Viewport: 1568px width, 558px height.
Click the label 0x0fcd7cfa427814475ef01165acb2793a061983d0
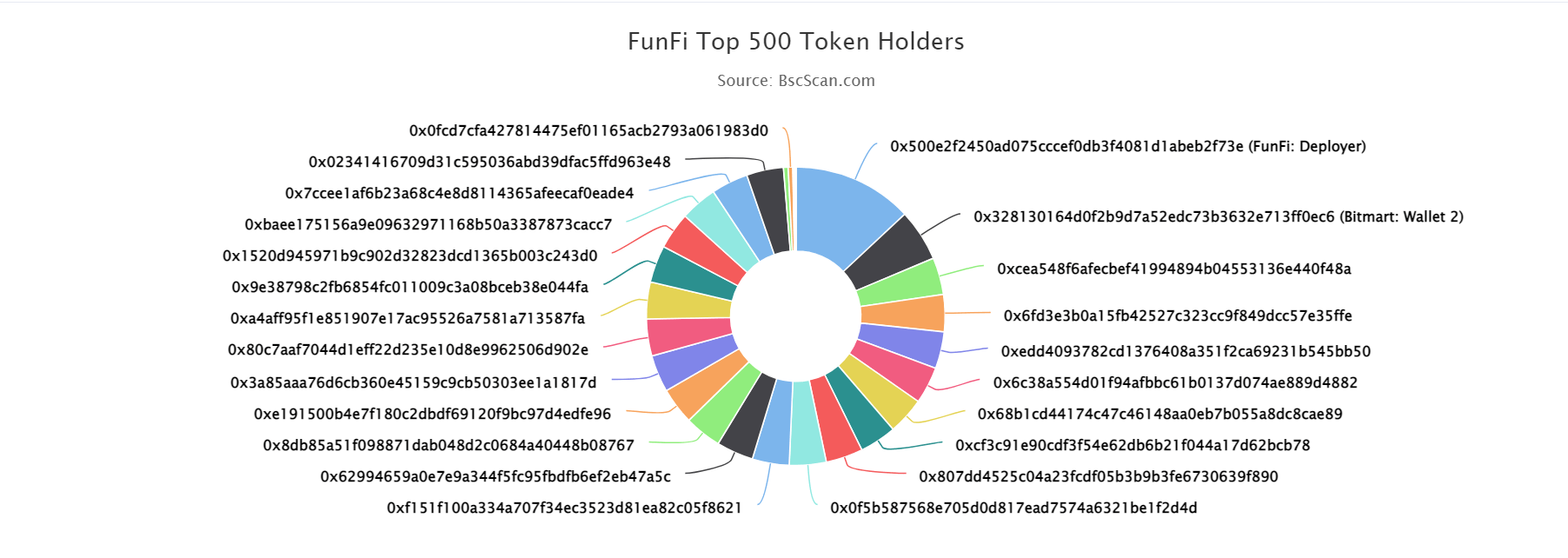[588, 130]
